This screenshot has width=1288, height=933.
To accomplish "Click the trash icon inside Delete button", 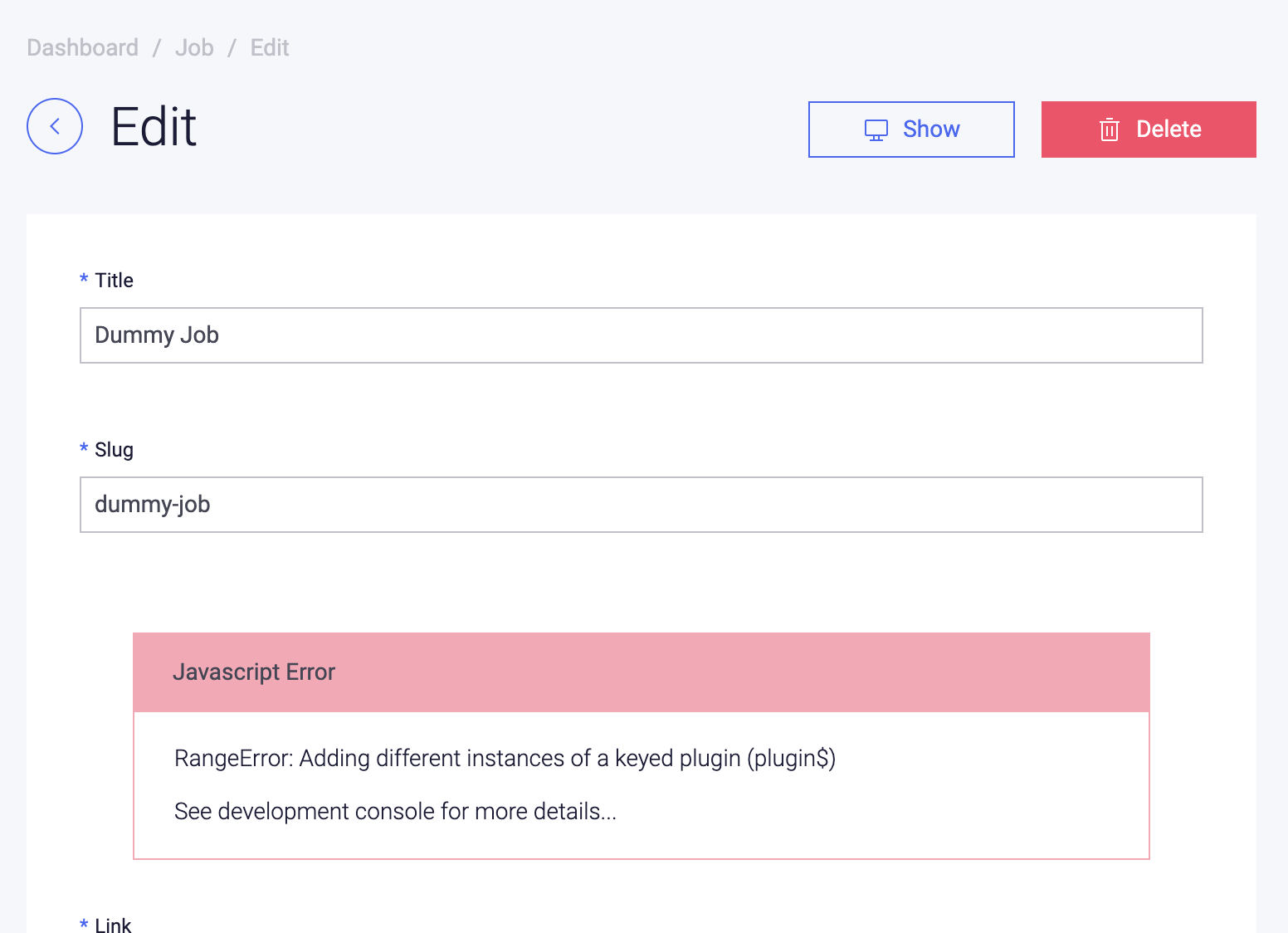I will [1110, 129].
